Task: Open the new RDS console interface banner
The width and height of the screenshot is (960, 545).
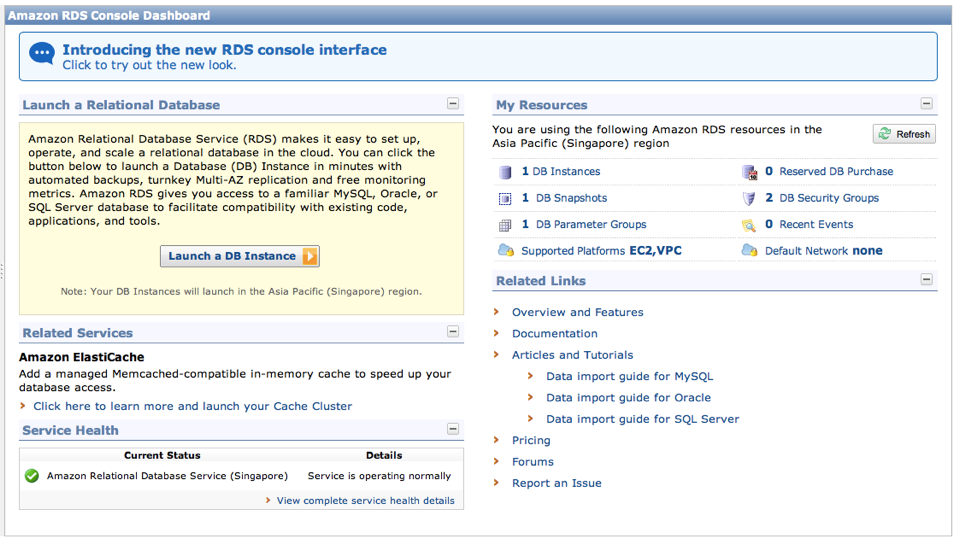Action: point(478,56)
